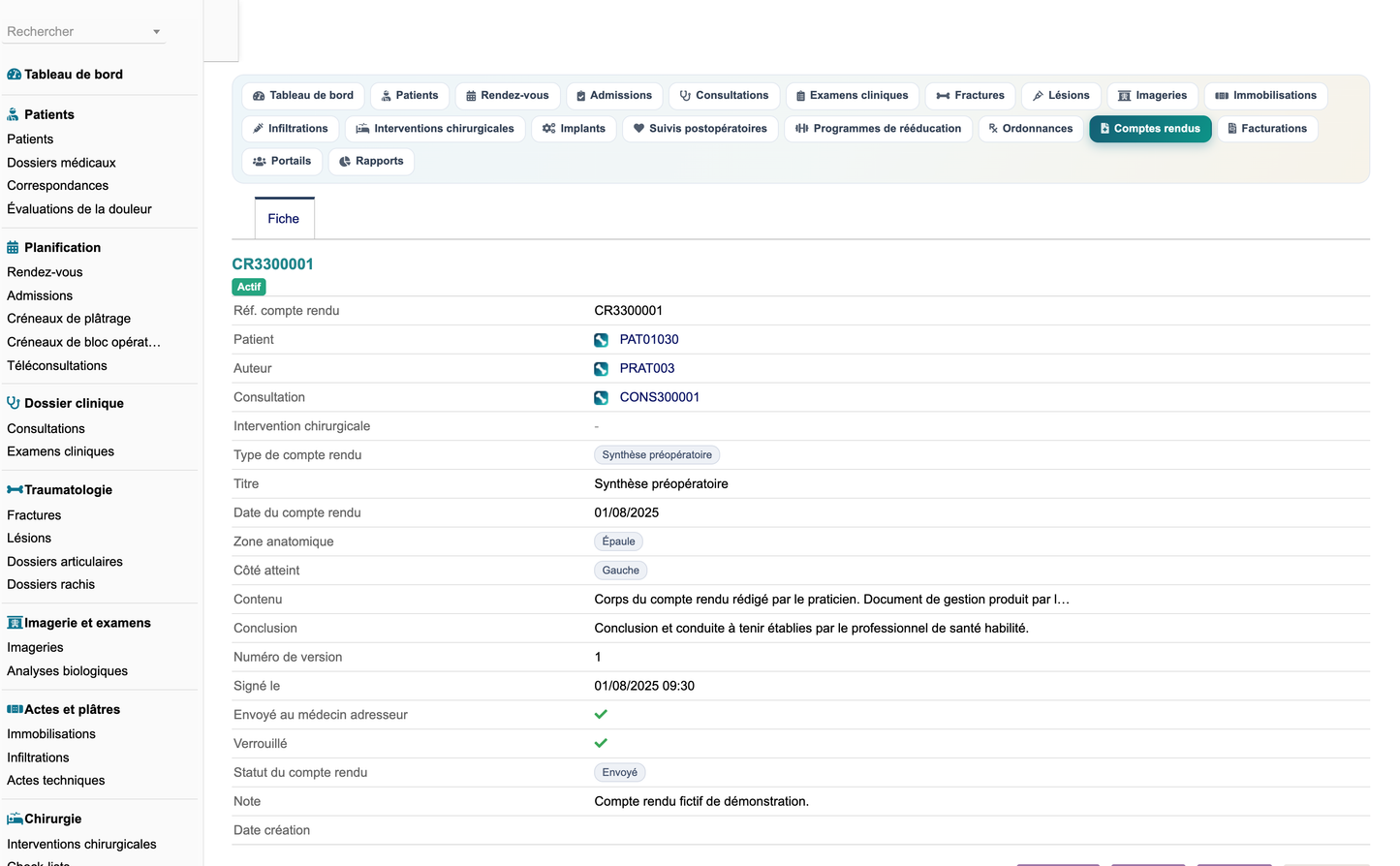Switch to the Rapports tab
The height and width of the screenshot is (866, 1400).
point(371,162)
